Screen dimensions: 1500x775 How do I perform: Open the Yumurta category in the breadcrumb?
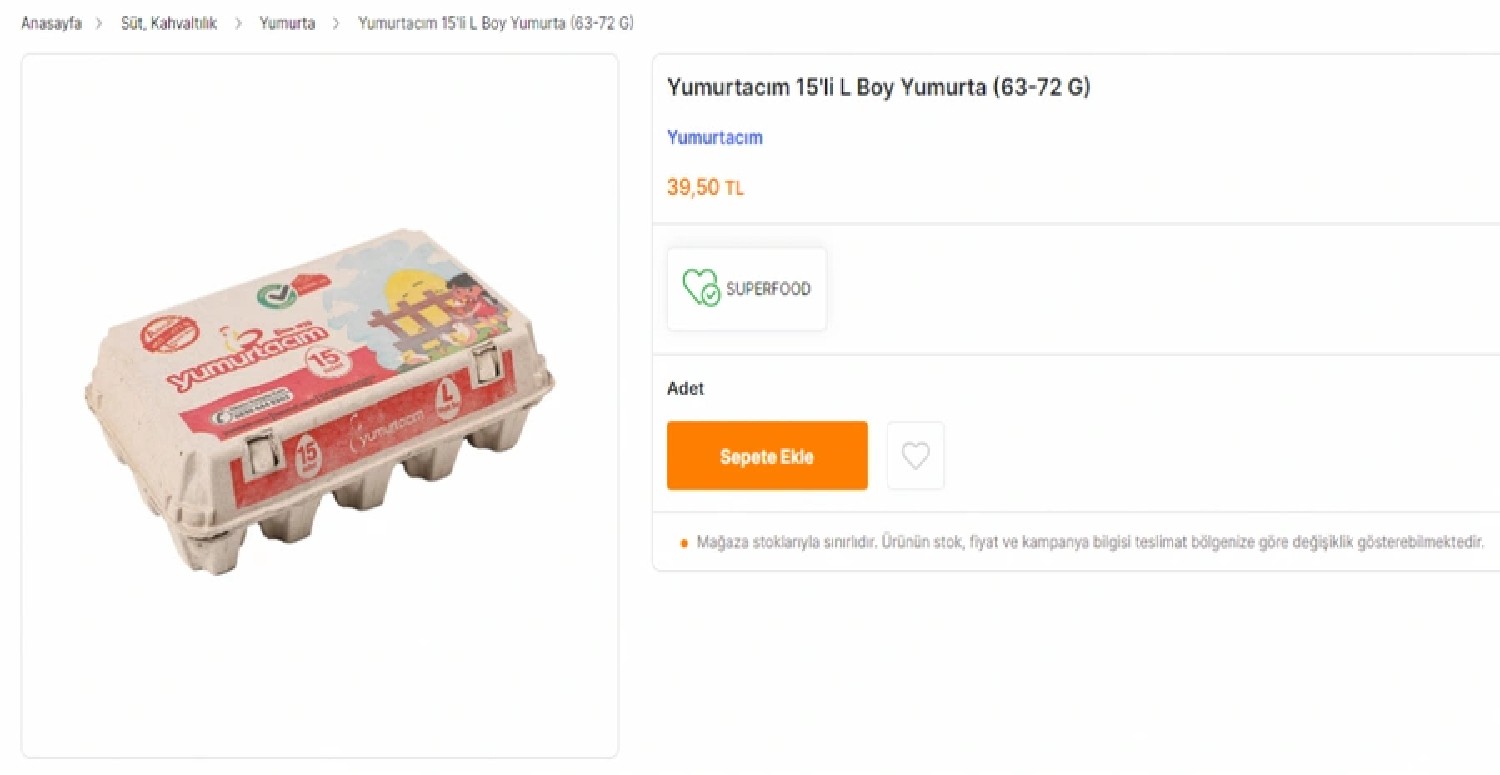287,22
